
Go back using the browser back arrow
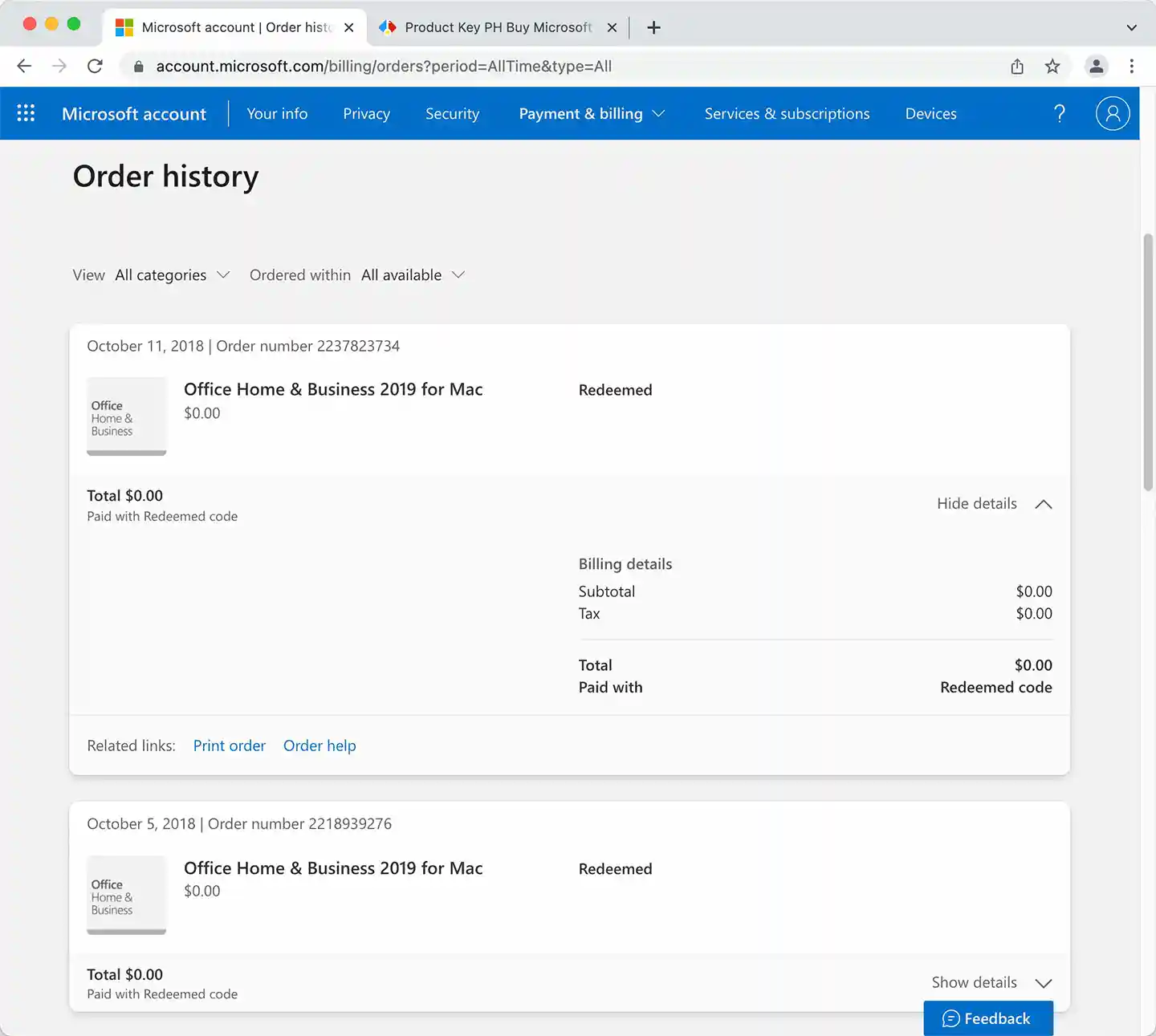(x=24, y=67)
